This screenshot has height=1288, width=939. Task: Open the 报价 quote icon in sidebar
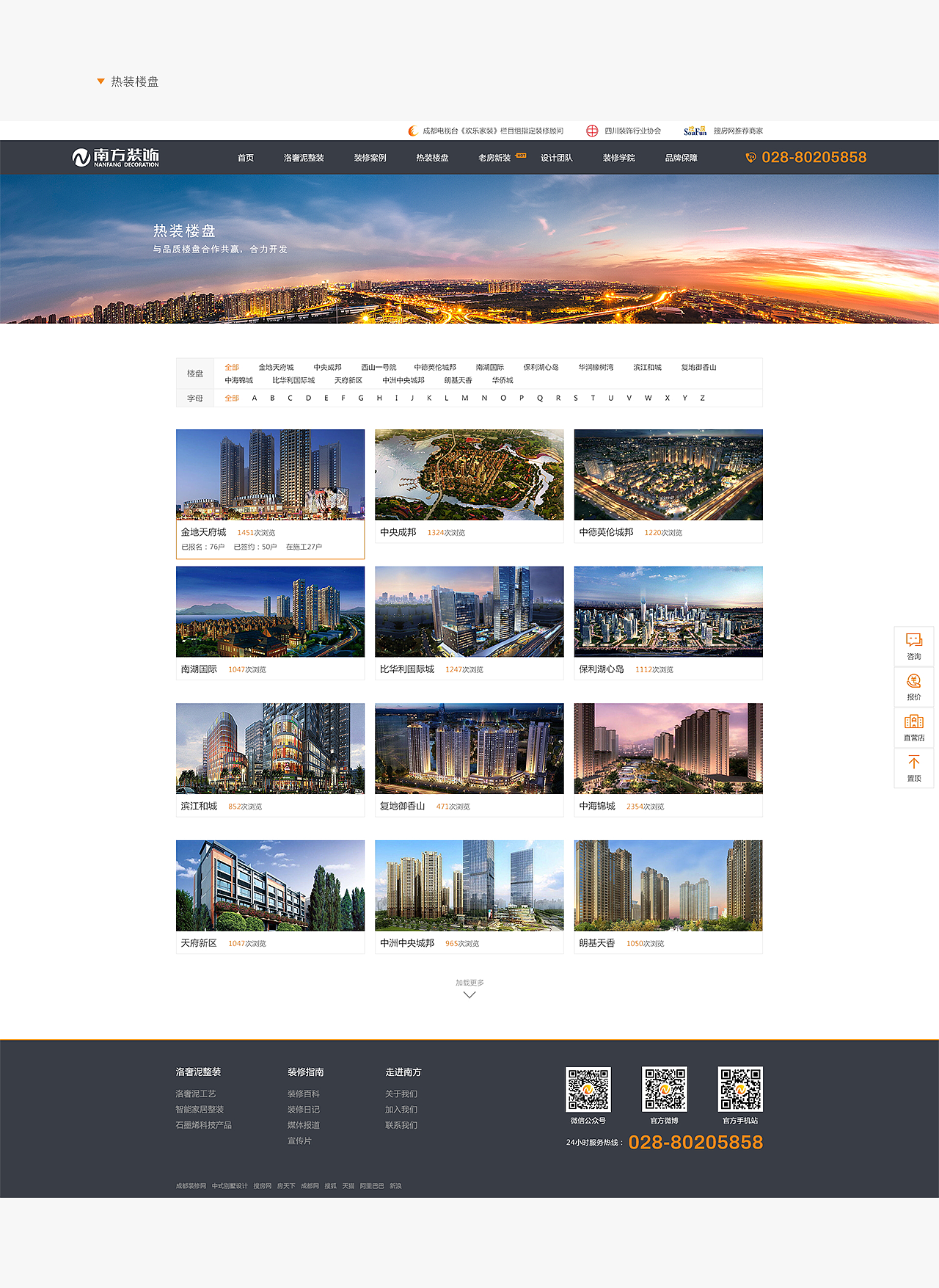(x=913, y=681)
